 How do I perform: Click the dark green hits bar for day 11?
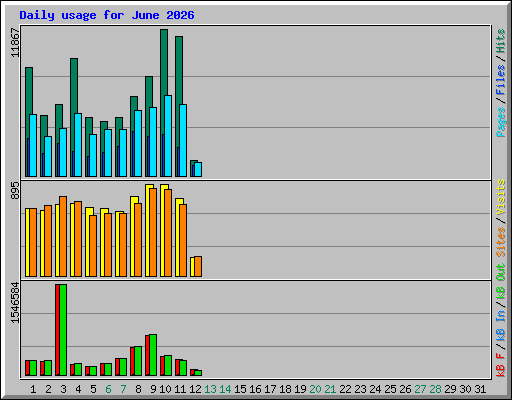179,70
